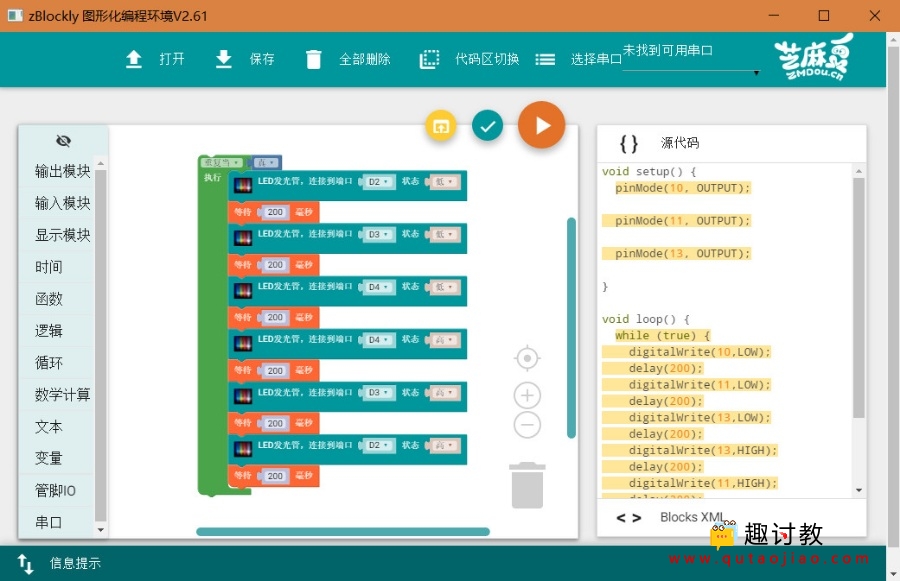Switch to Blocks XML tab

click(692, 517)
